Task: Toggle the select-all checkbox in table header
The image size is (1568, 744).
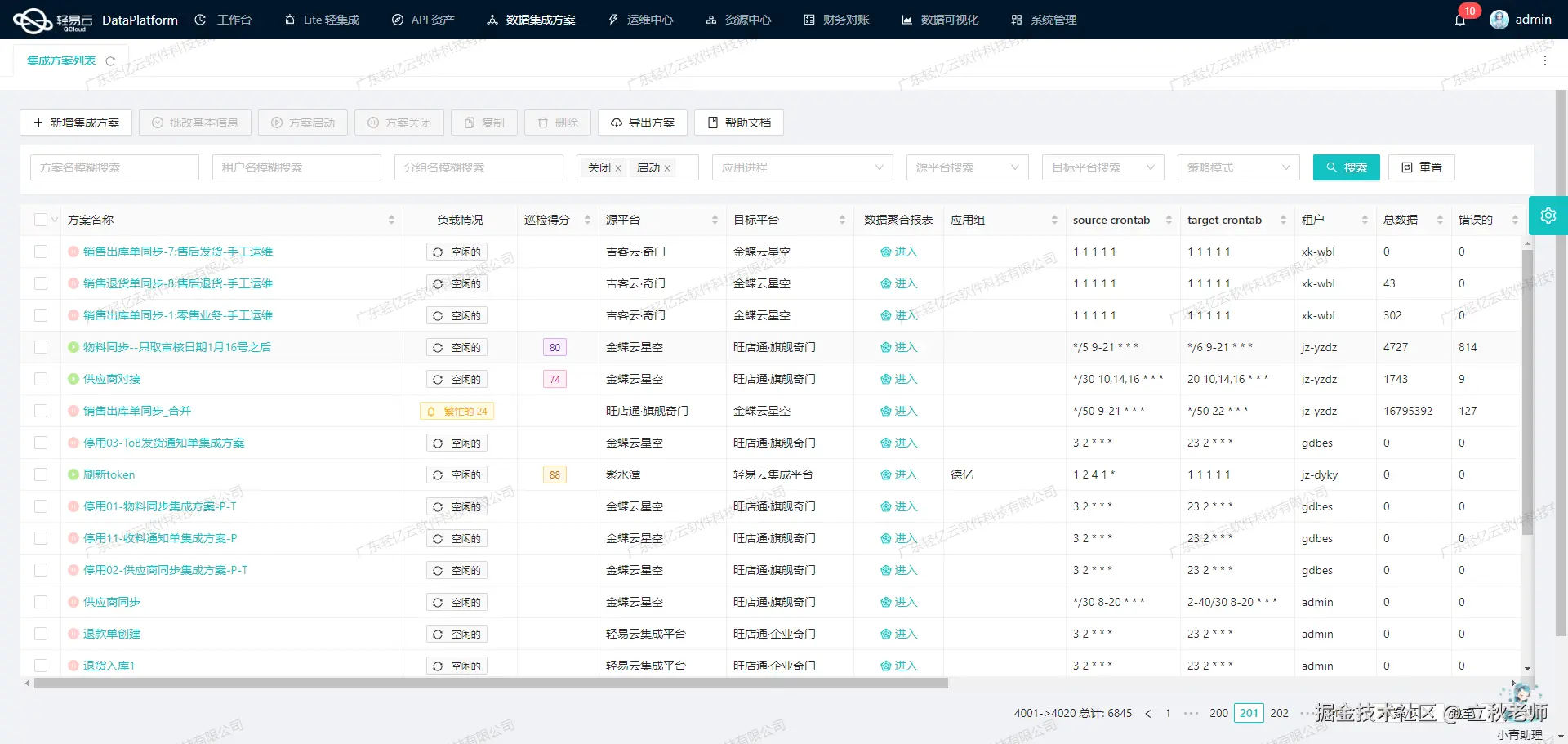Action: 41,219
